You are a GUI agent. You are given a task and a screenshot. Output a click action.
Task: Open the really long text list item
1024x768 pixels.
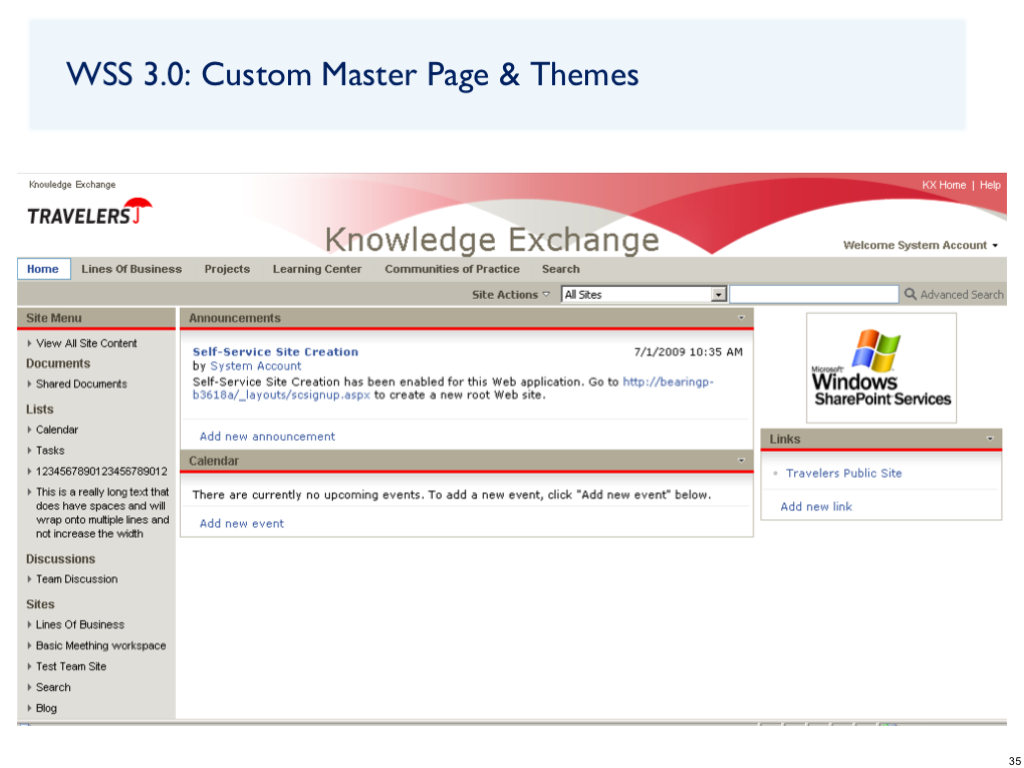click(x=103, y=513)
